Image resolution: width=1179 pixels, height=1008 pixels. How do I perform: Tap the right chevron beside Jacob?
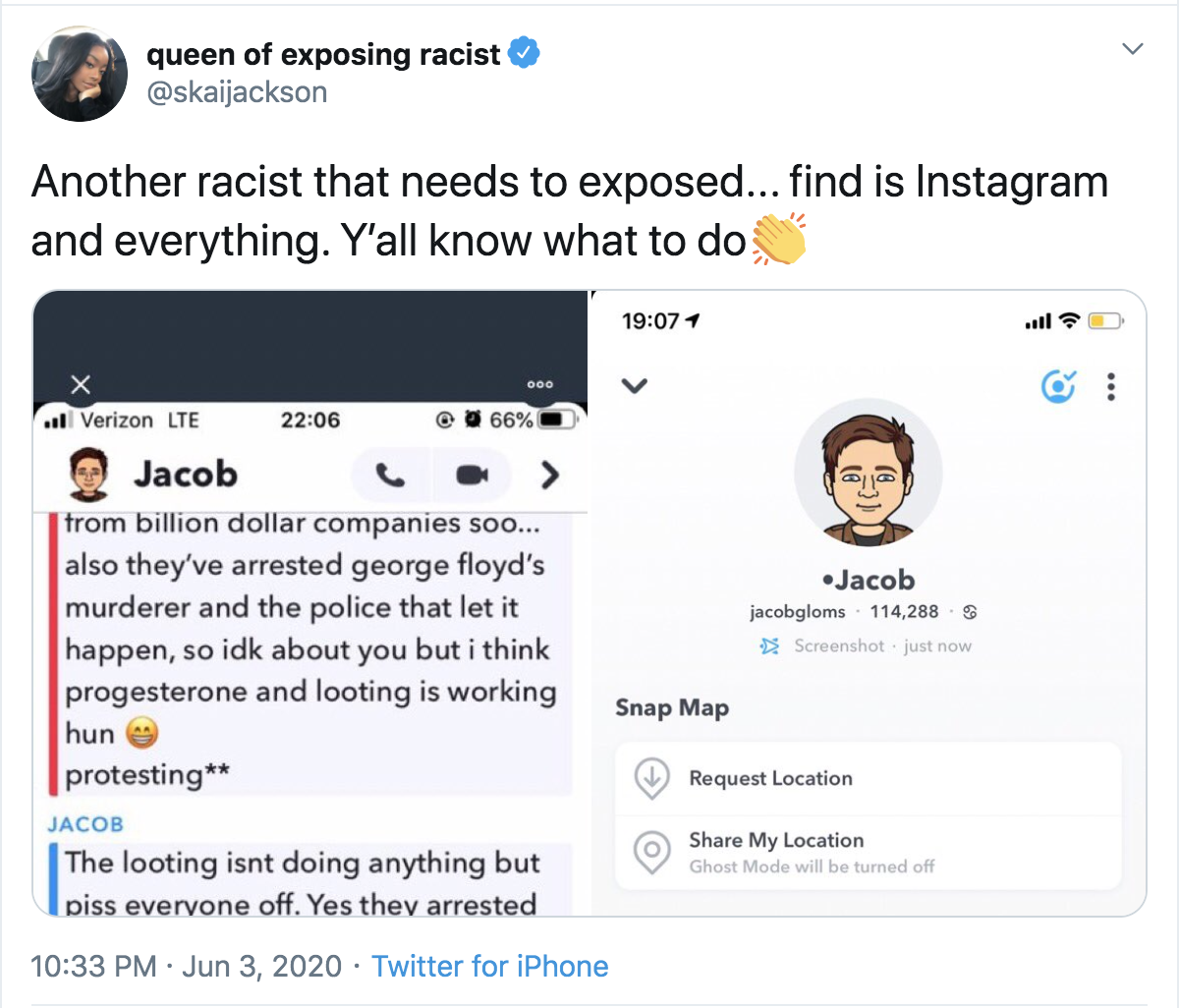pos(550,476)
